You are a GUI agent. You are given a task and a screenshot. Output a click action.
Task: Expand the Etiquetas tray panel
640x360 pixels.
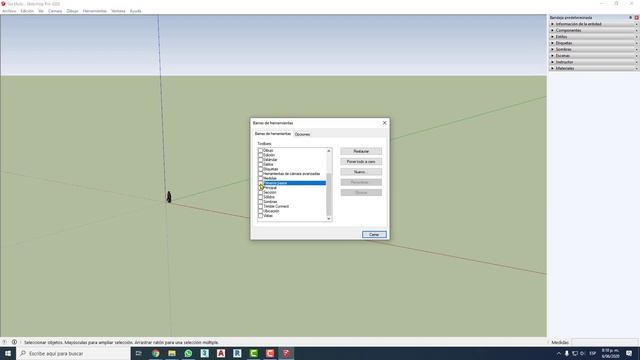(593, 43)
